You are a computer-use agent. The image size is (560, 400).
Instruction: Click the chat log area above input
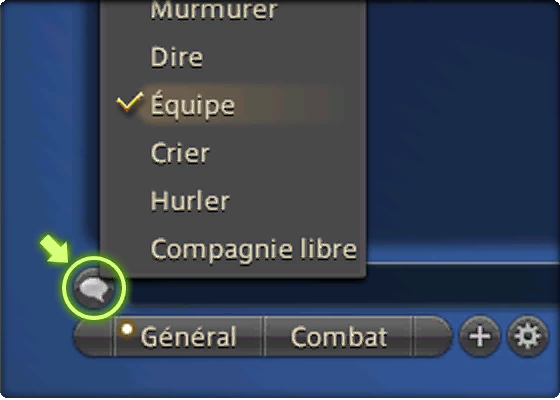coord(461,125)
